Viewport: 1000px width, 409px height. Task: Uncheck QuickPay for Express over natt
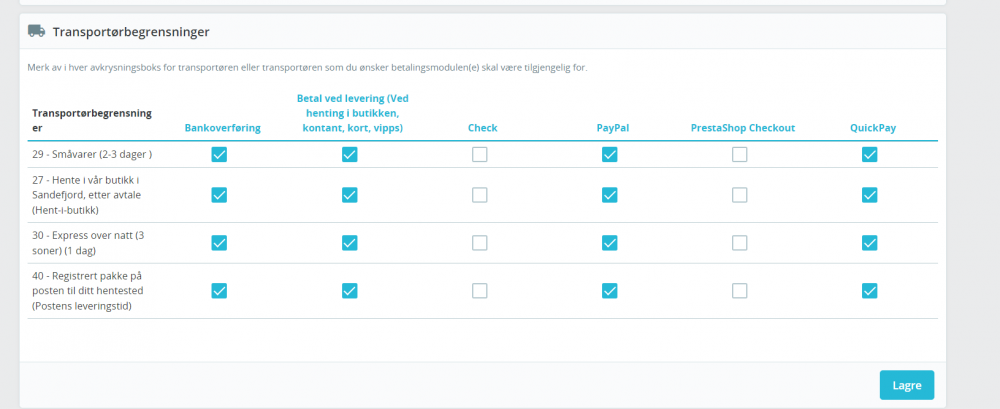[869, 243]
